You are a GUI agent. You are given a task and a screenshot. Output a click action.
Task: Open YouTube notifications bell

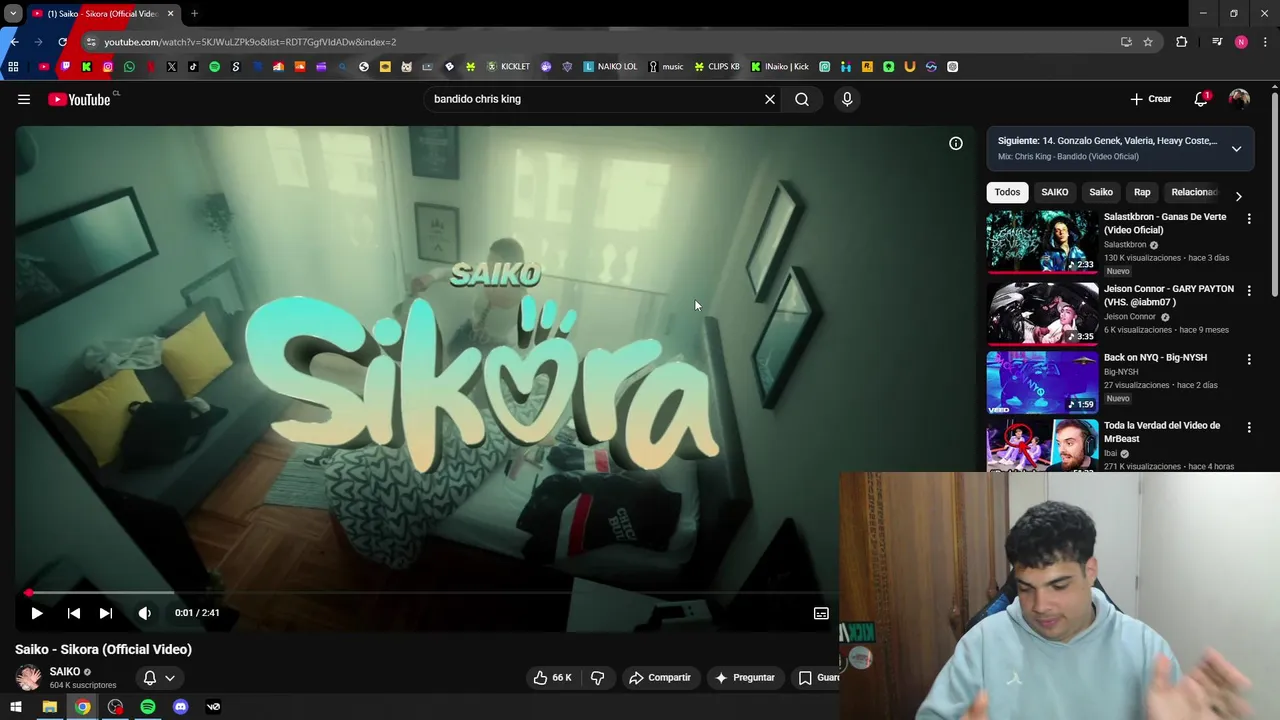1201,99
